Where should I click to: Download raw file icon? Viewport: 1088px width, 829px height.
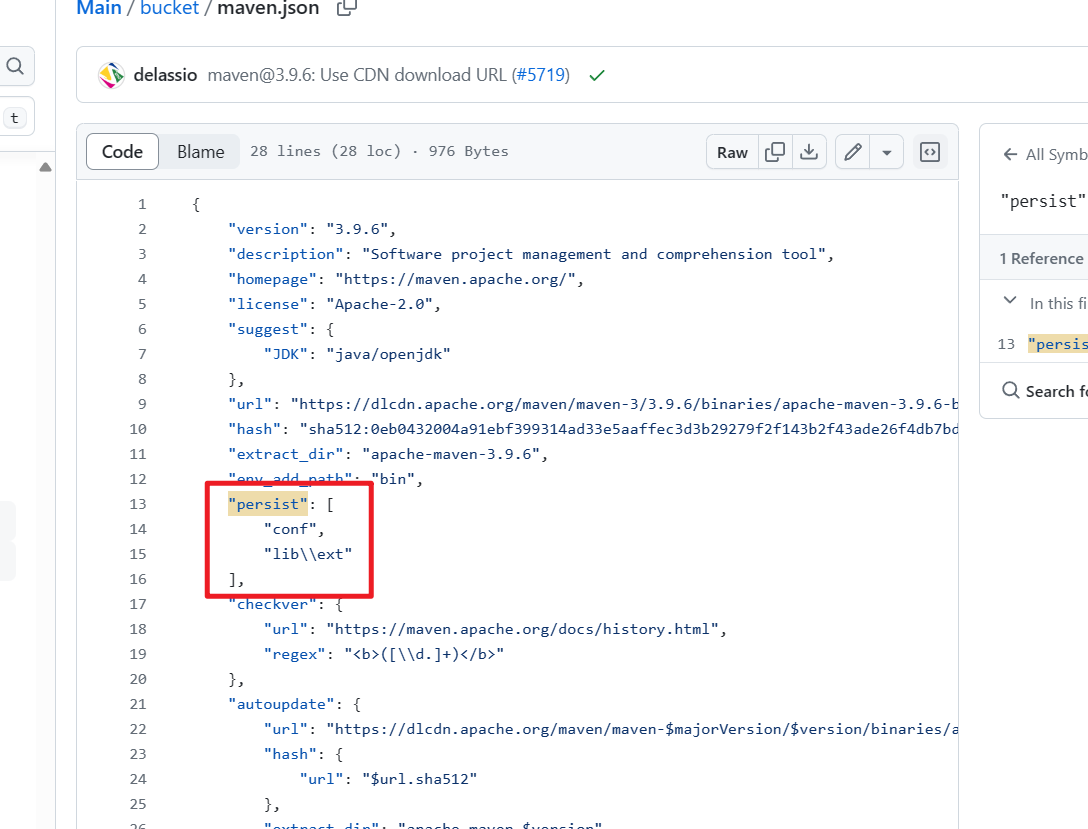tap(809, 152)
